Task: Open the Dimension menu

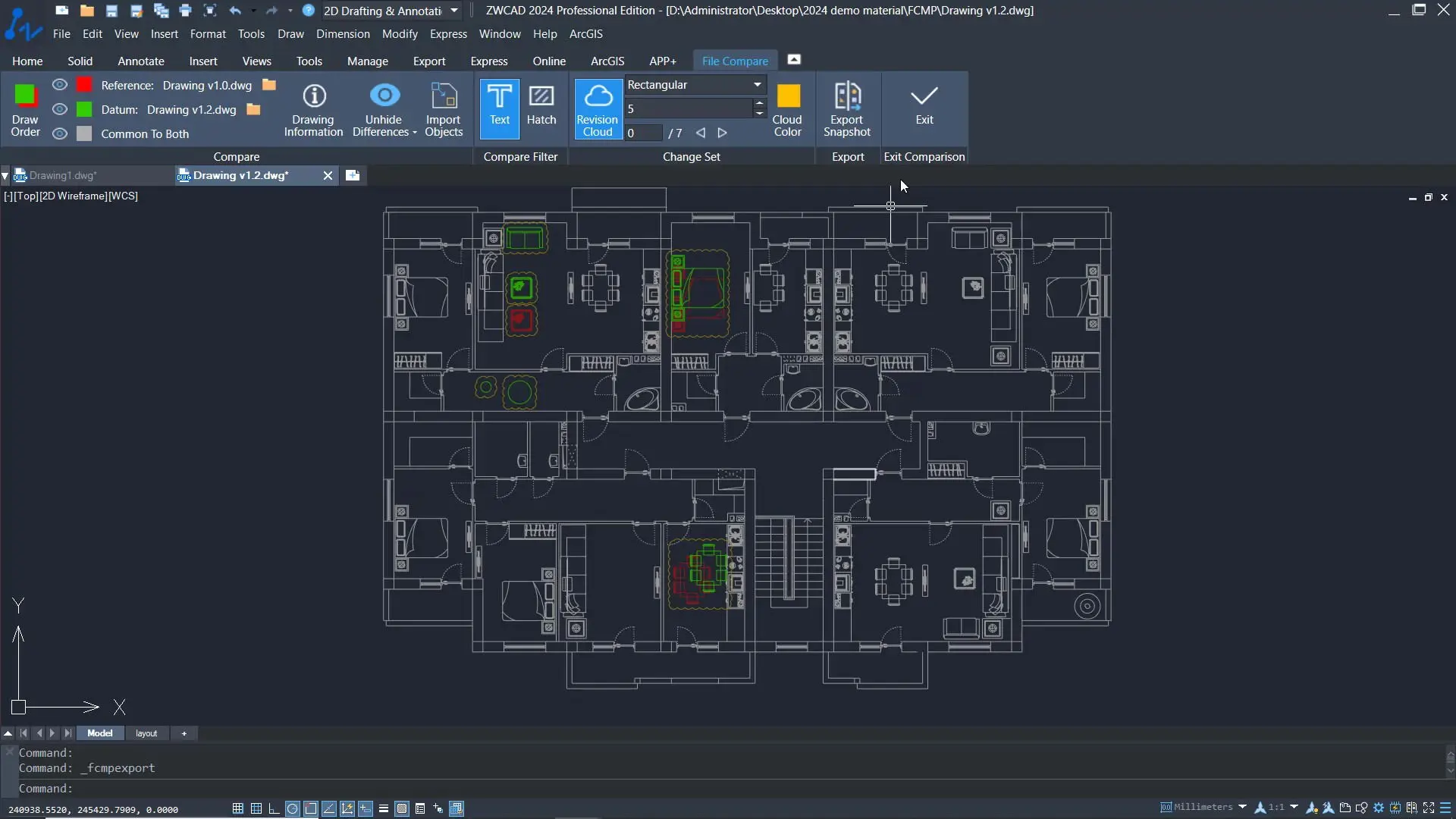Action: (343, 33)
